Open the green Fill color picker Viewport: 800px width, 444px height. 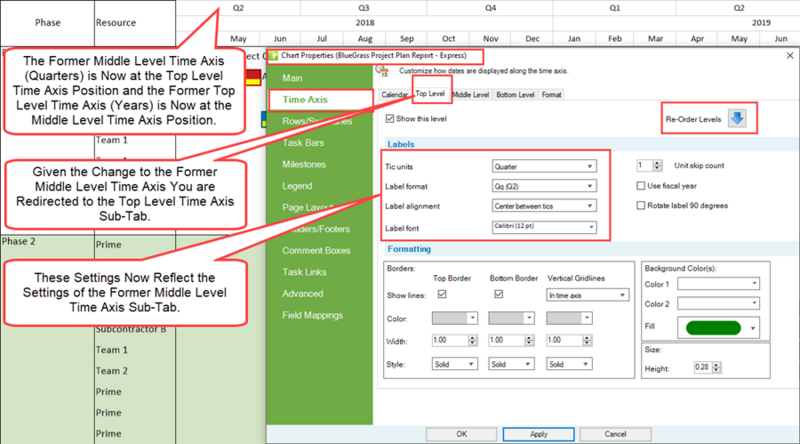click(x=718, y=328)
